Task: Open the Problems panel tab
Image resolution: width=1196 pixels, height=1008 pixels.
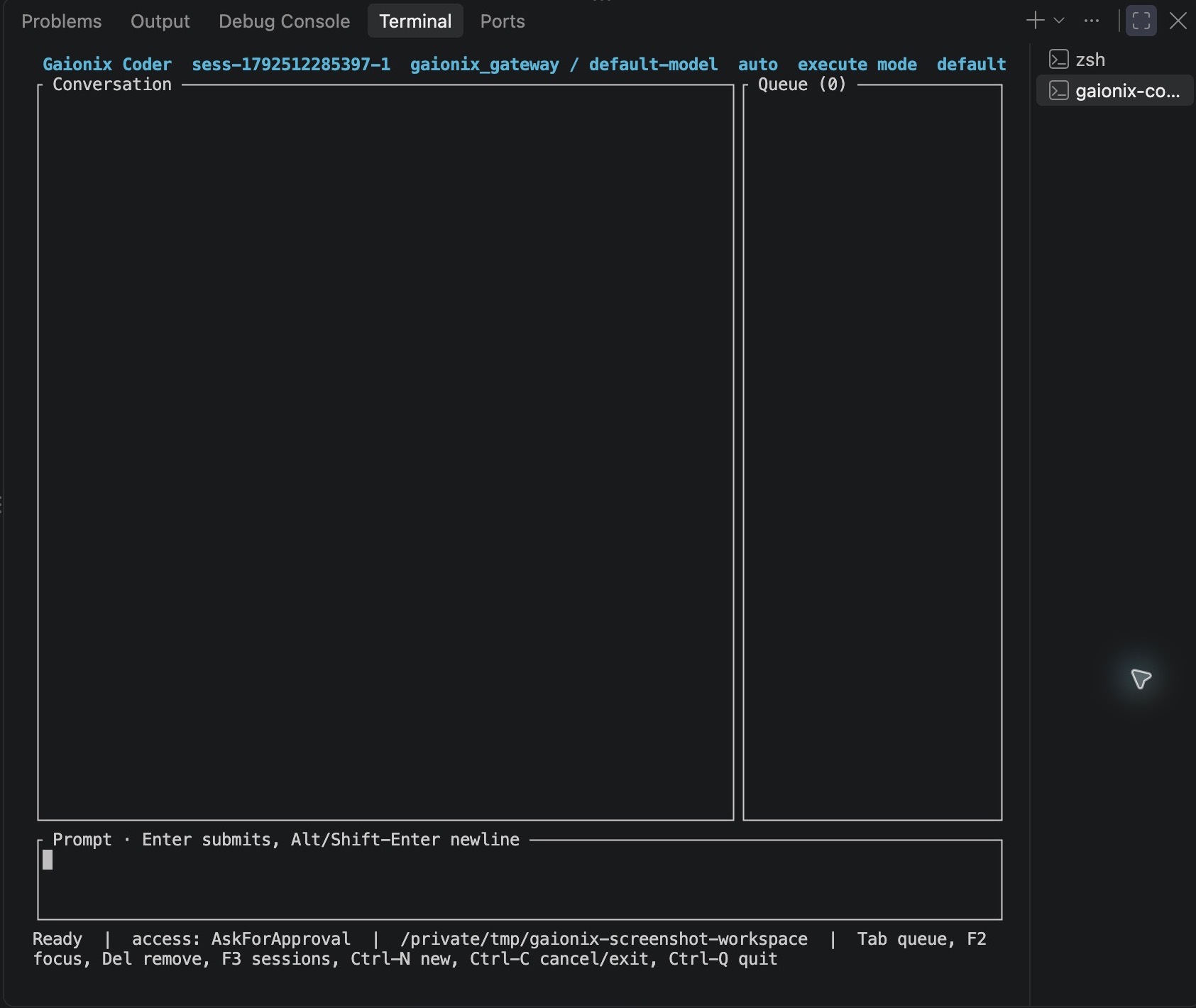Action: point(62,21)
